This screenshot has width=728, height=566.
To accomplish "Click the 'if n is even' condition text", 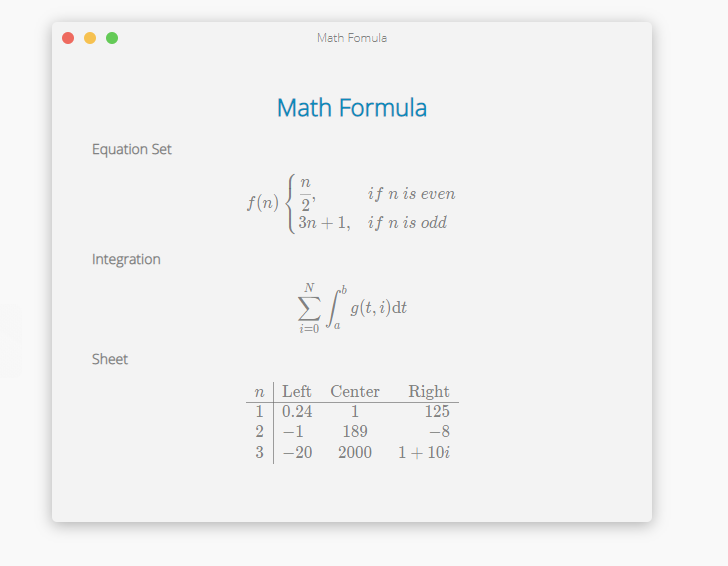I will tap(411, 193).
